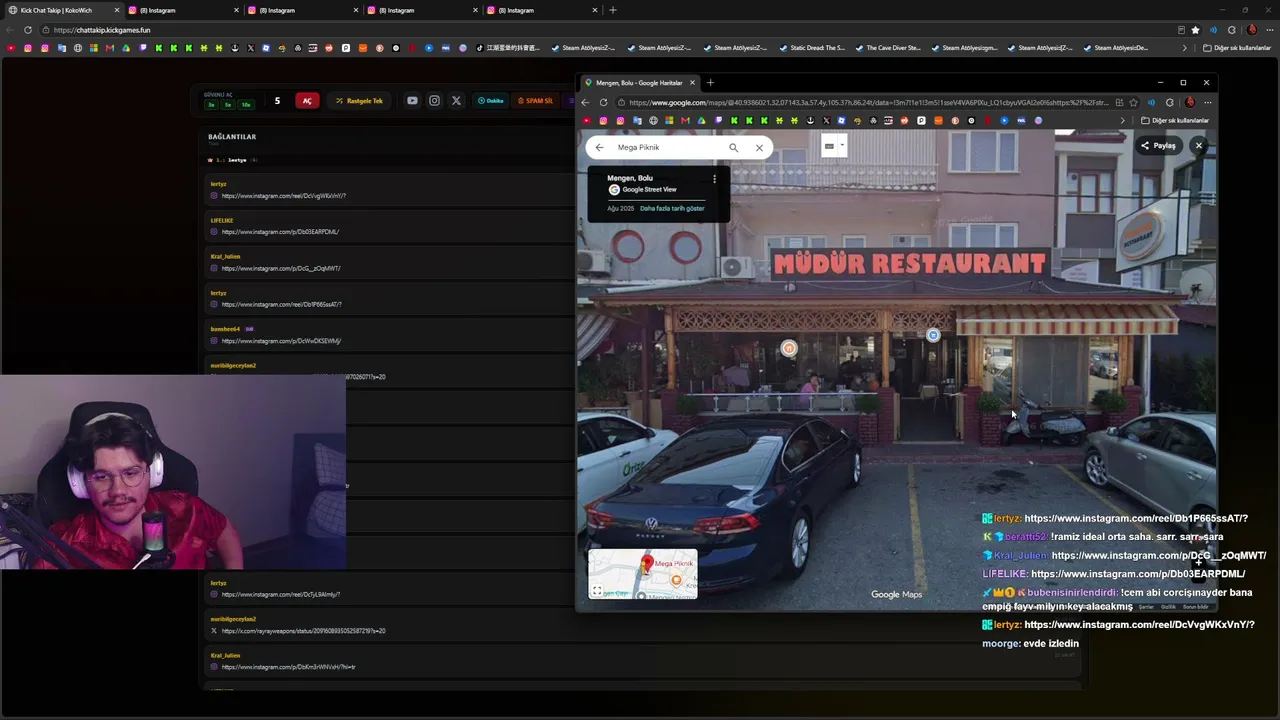This screenshot has width=1280, height=720.
Task: Click the blue place pin in Street View
Action: 933,335
